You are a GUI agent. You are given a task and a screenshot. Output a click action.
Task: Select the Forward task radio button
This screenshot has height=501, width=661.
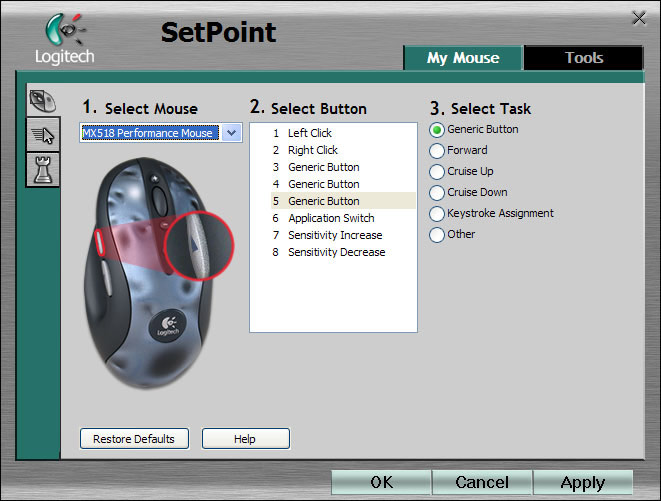click(x=437, y=151)
